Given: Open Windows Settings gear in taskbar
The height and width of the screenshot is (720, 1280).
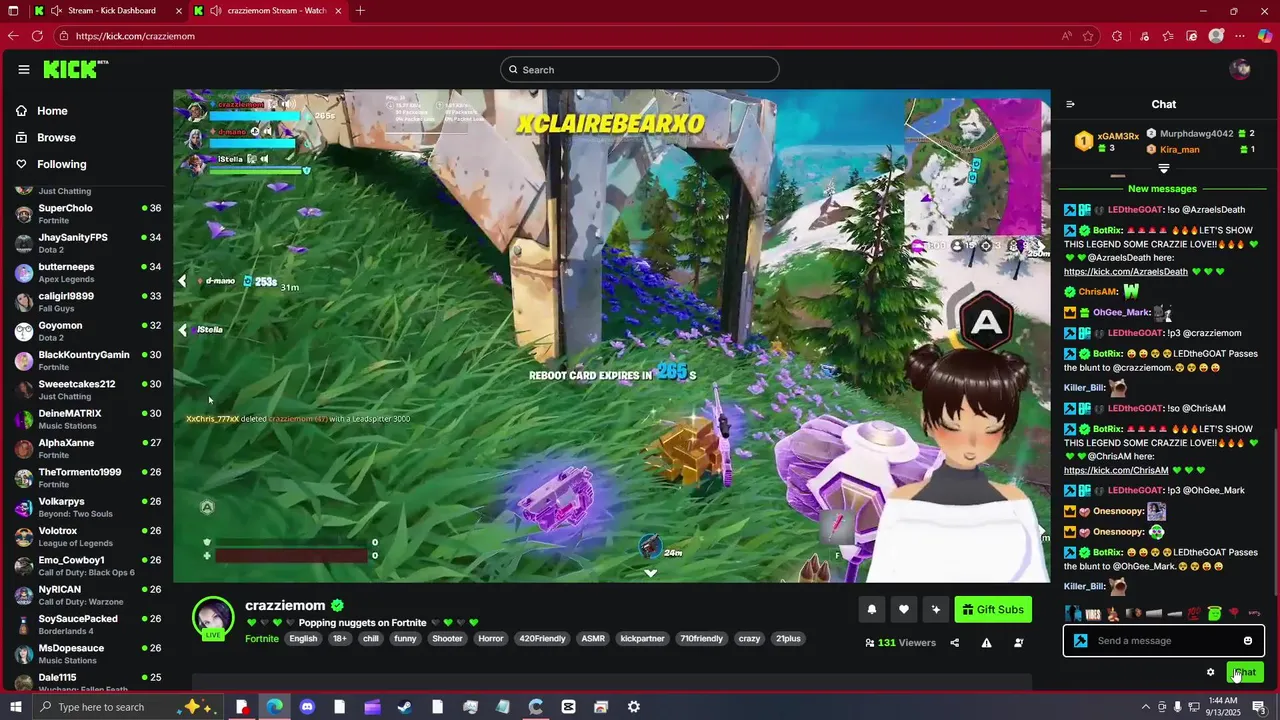Looking at the screenshot, I should (634, 707).
